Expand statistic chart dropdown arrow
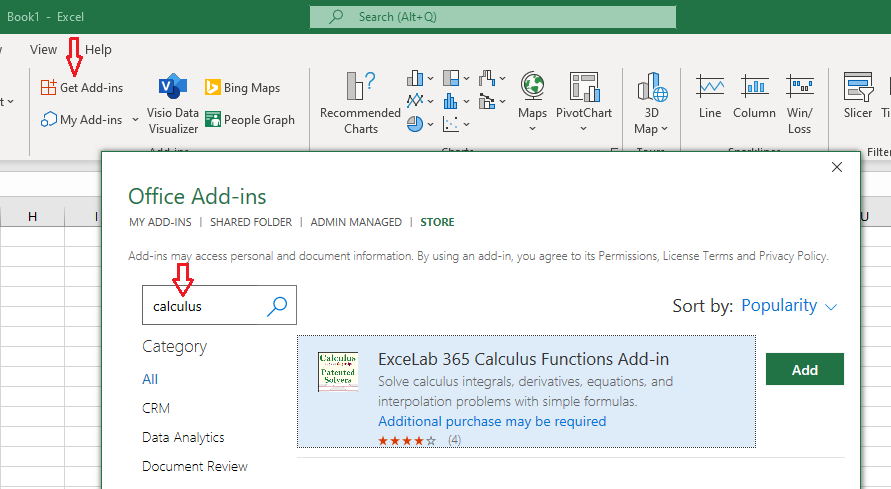Viewport: 891px width, 489px height. [467, 101]
